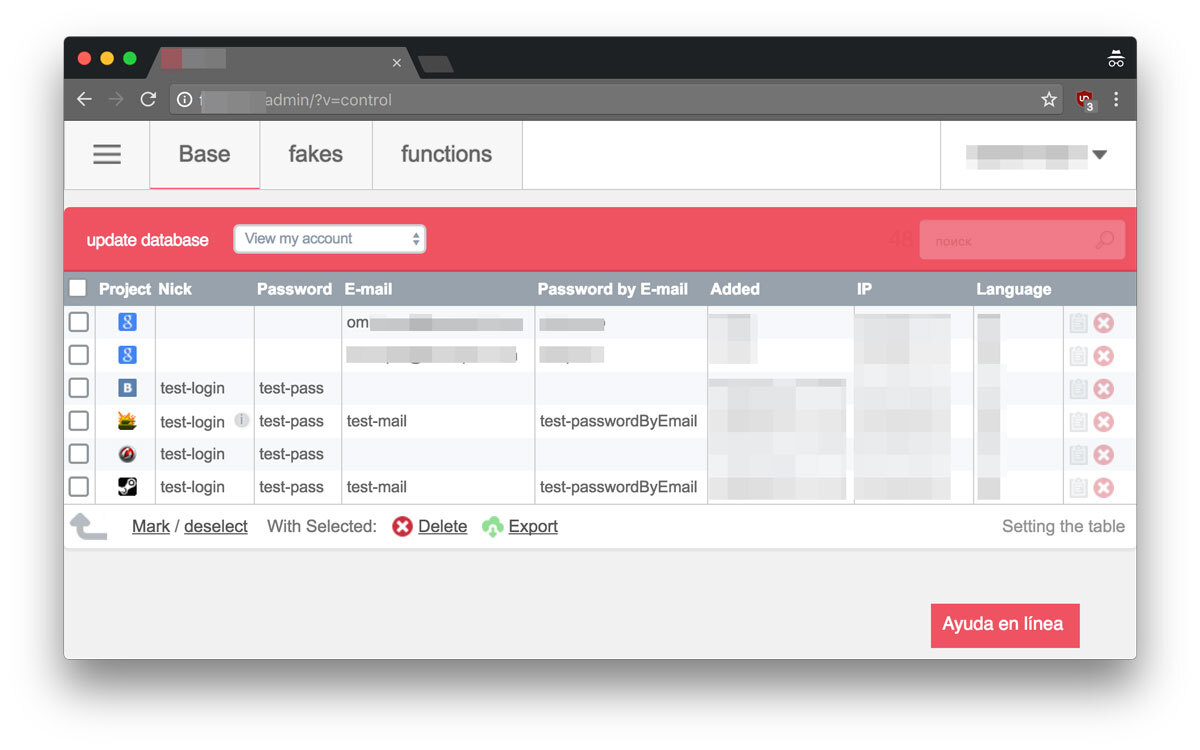
Task: Expand the user account dropdown arrow
Action: (x=1100, y=155)
